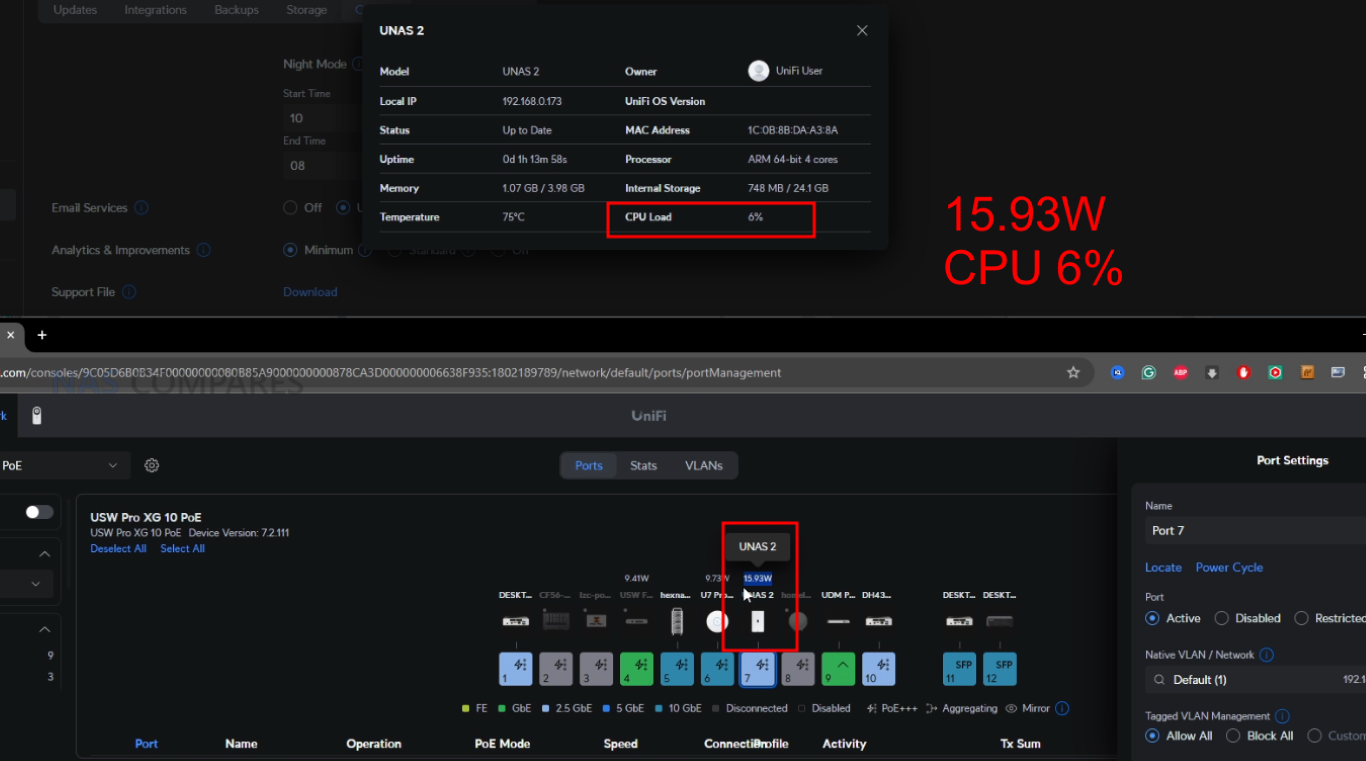This screenshot has height=761, width=1366.
Task: Show Native VLAN / Network info tooltip
Action: click(x=1266, y=655)
